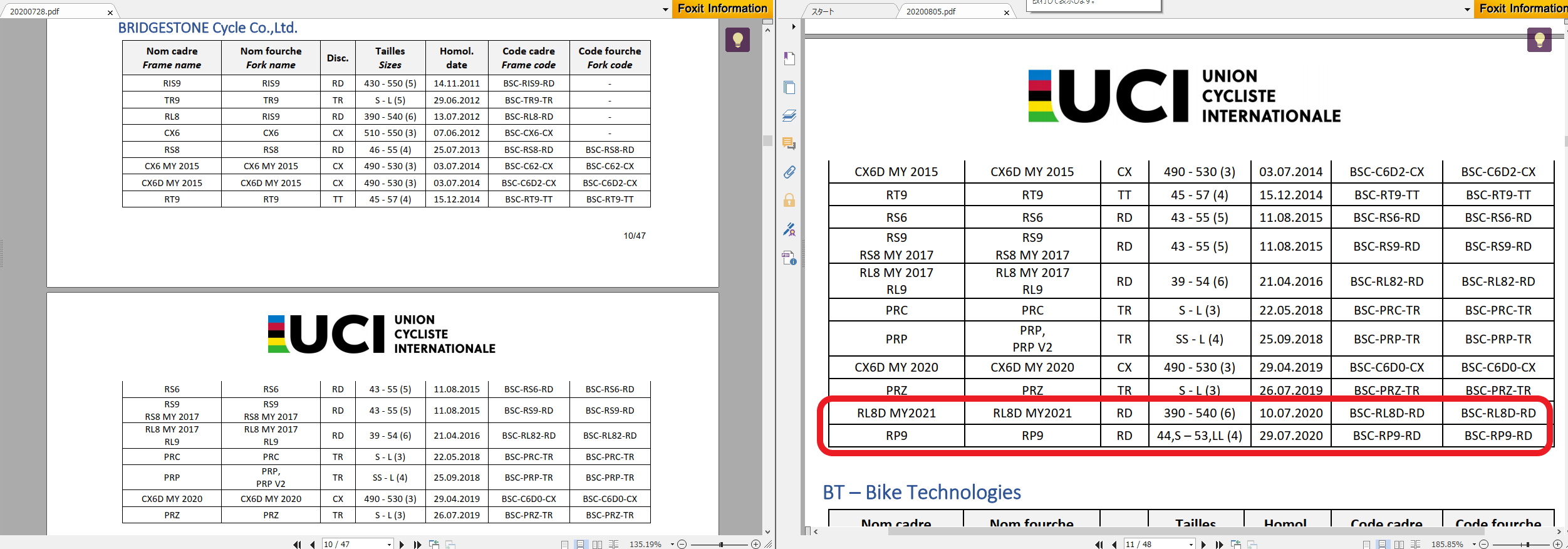The image size is (1568, 549).
Task: Click BT – Bike Technologies heading
Action: click(x=922, y=493)
